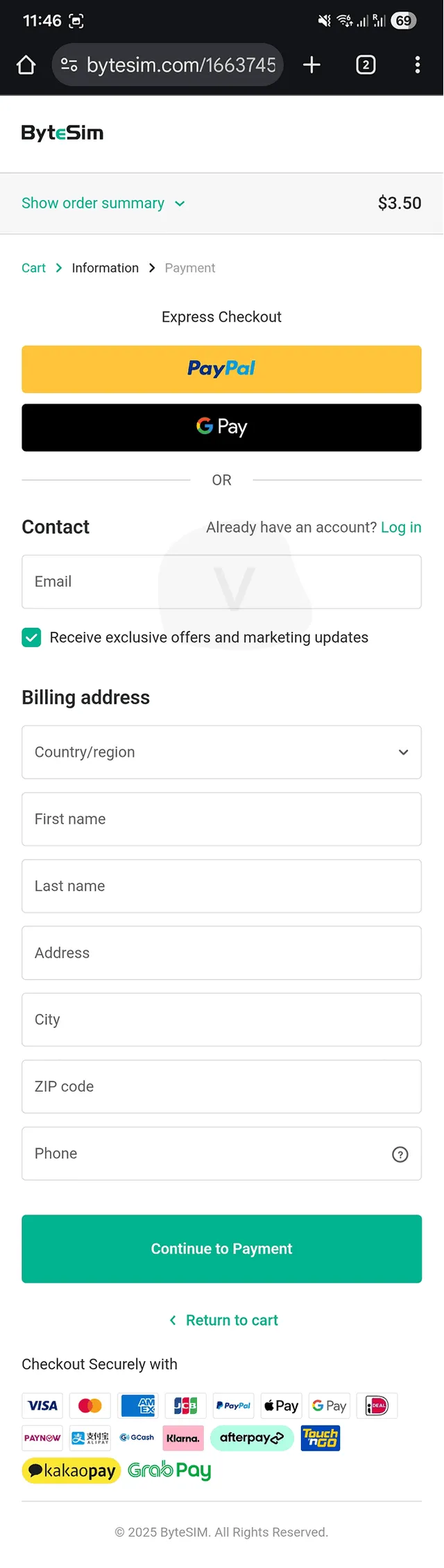Select the Klarna payment icon
The image size is (444, 1568).
click(x=182, y=1437)
